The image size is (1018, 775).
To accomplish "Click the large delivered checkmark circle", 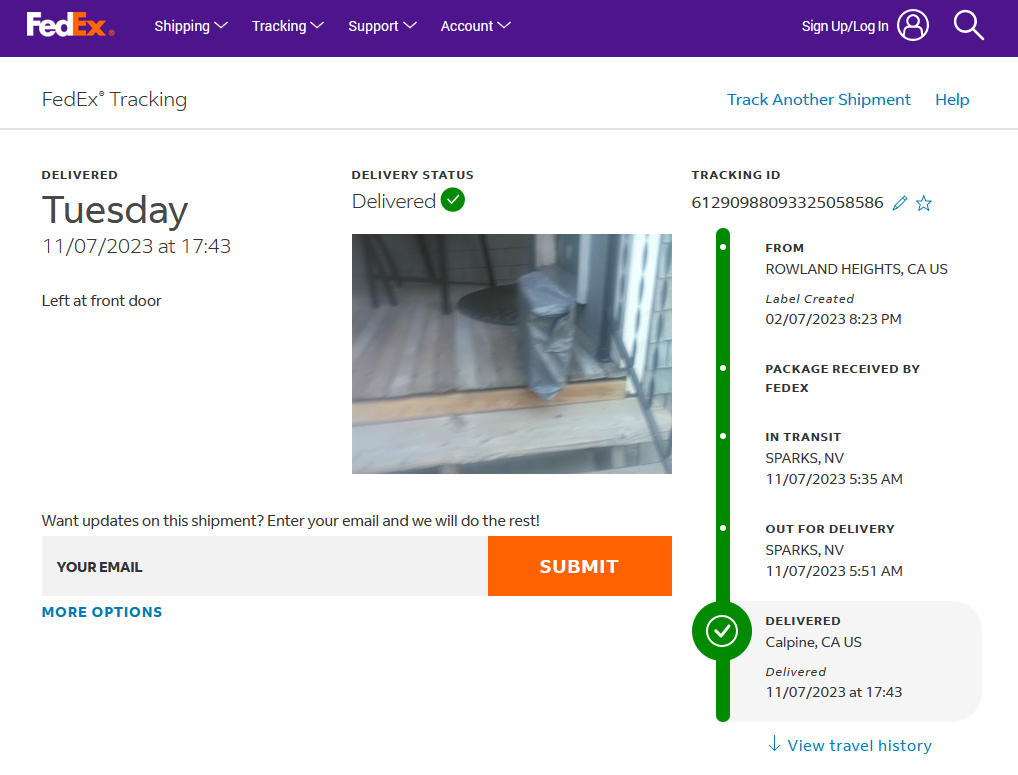I will [722, 631].
